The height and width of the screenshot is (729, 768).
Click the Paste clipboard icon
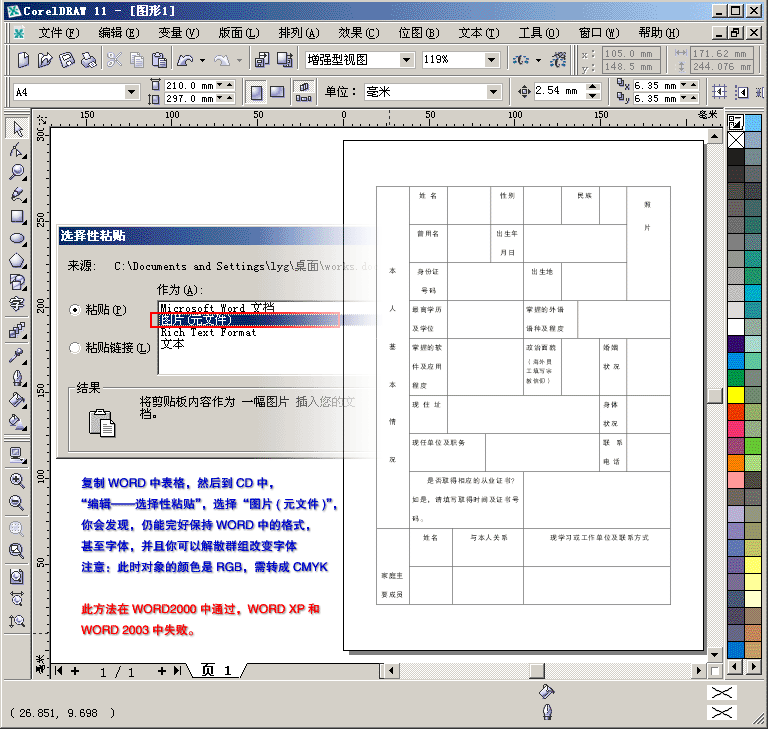click(x=159, y=60)
